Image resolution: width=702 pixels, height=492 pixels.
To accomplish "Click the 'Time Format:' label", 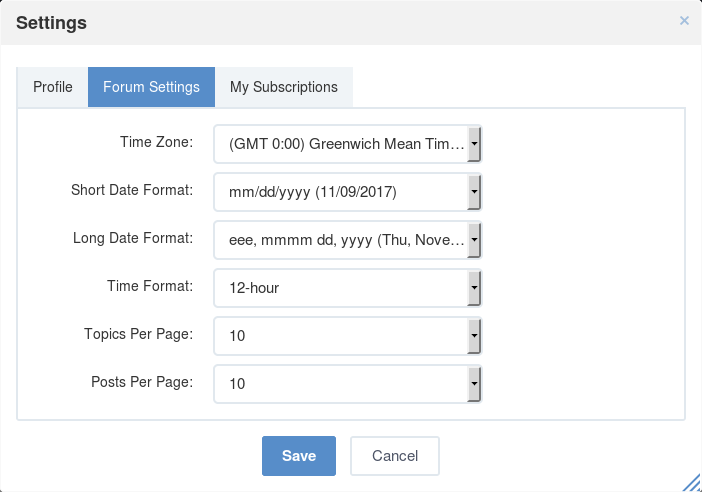I will click(150, 286).
